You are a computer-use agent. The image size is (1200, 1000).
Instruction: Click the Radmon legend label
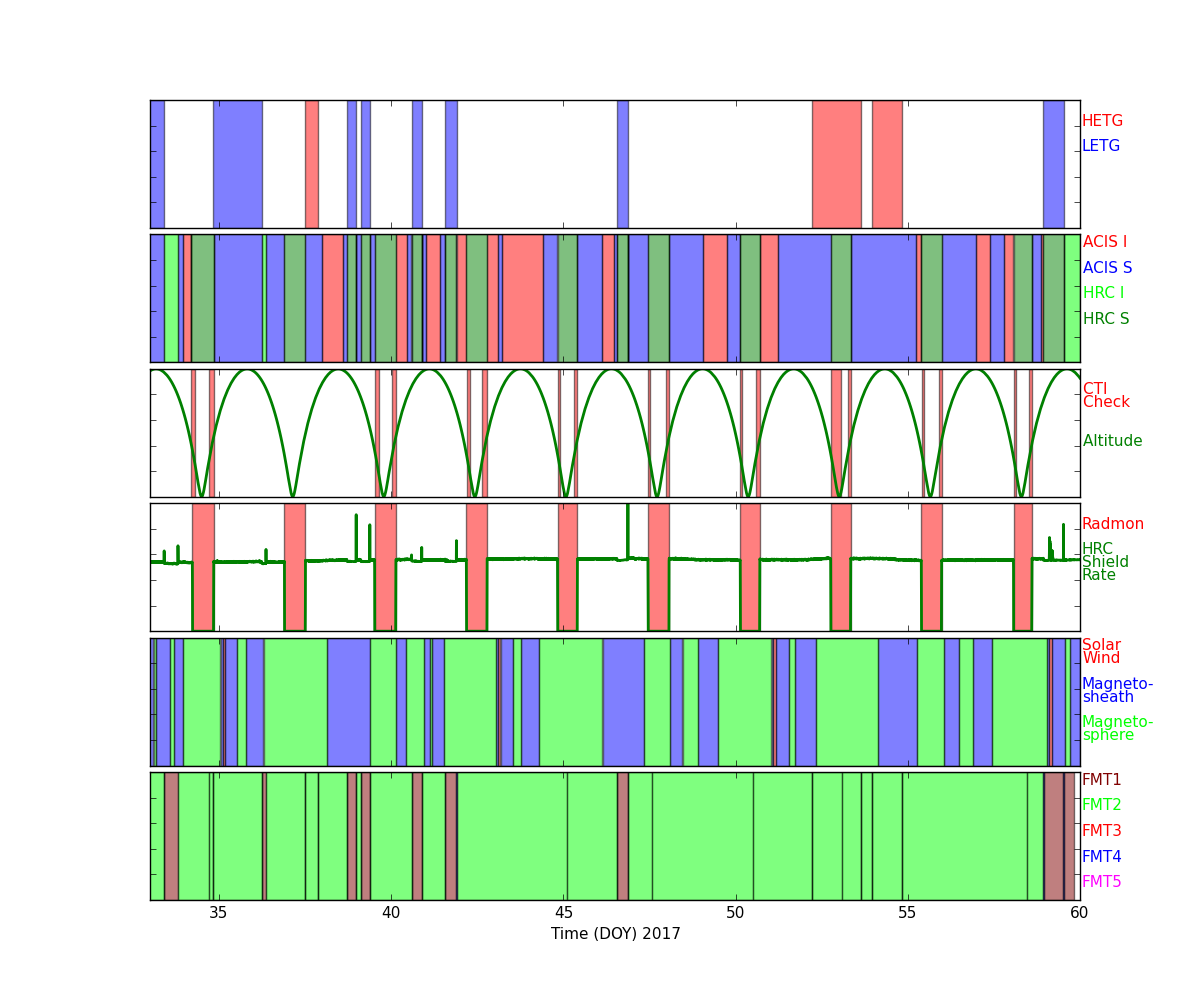coord(1112,524)
